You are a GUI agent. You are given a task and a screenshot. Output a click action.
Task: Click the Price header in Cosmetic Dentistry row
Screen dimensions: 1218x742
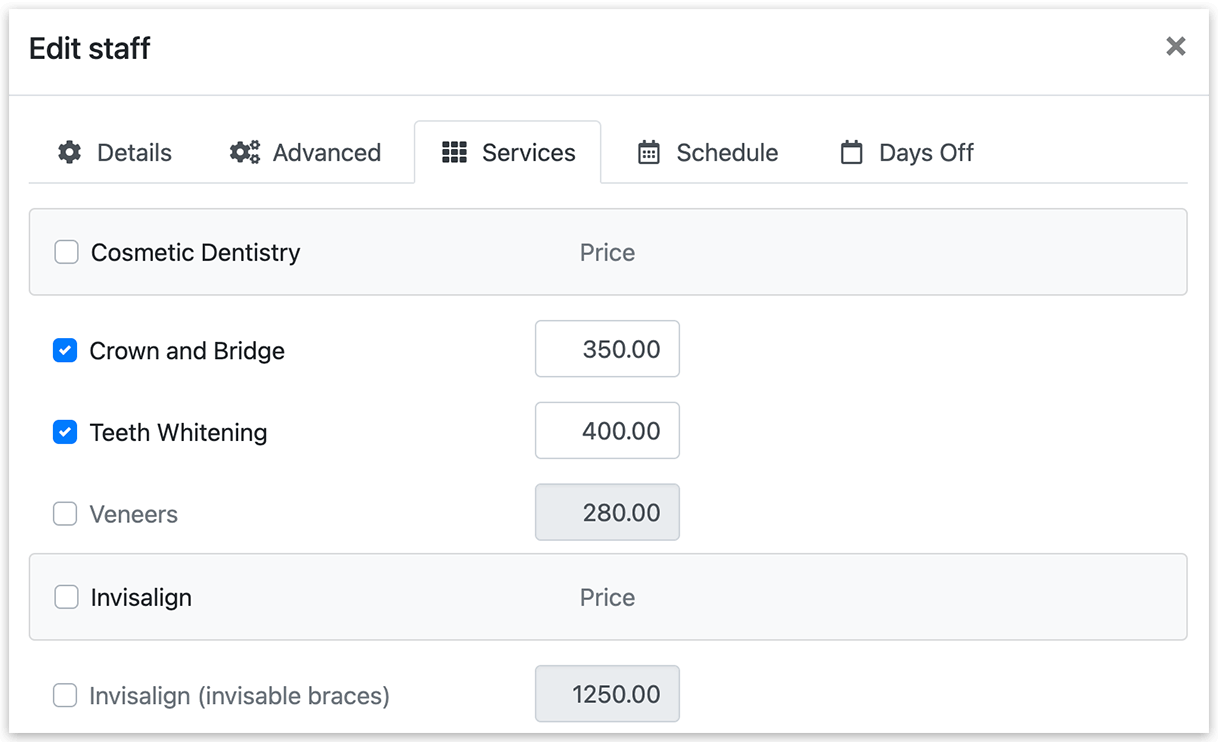[x=607, y=252]
